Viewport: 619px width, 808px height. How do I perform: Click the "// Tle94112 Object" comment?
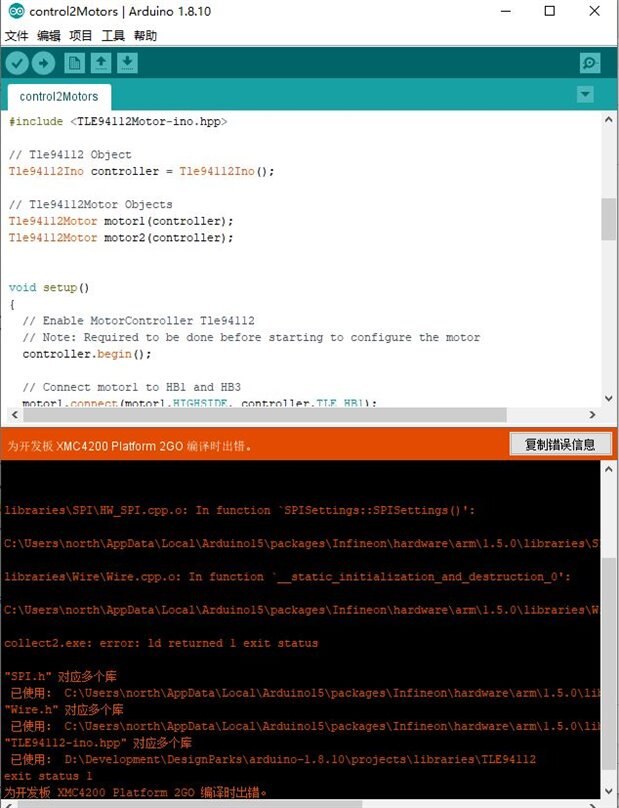[x=70, y=155]
